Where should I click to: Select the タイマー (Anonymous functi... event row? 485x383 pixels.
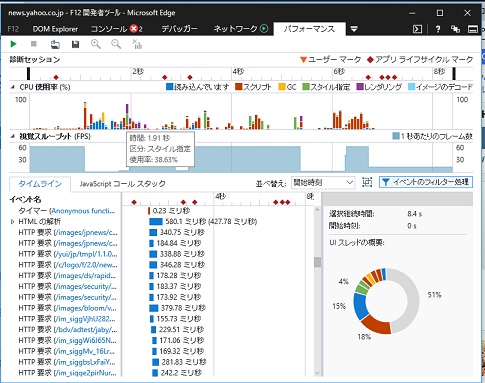[x=66, y=211]
